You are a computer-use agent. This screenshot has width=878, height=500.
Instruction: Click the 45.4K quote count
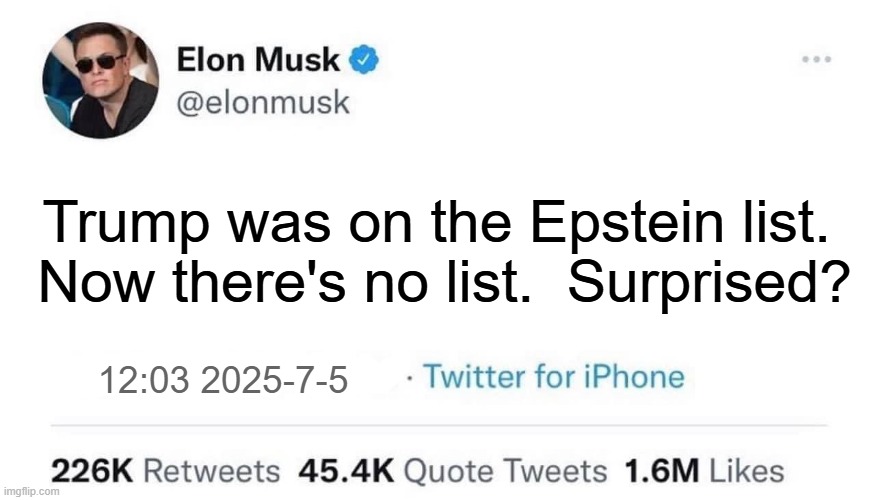click(x=346, y=471)
